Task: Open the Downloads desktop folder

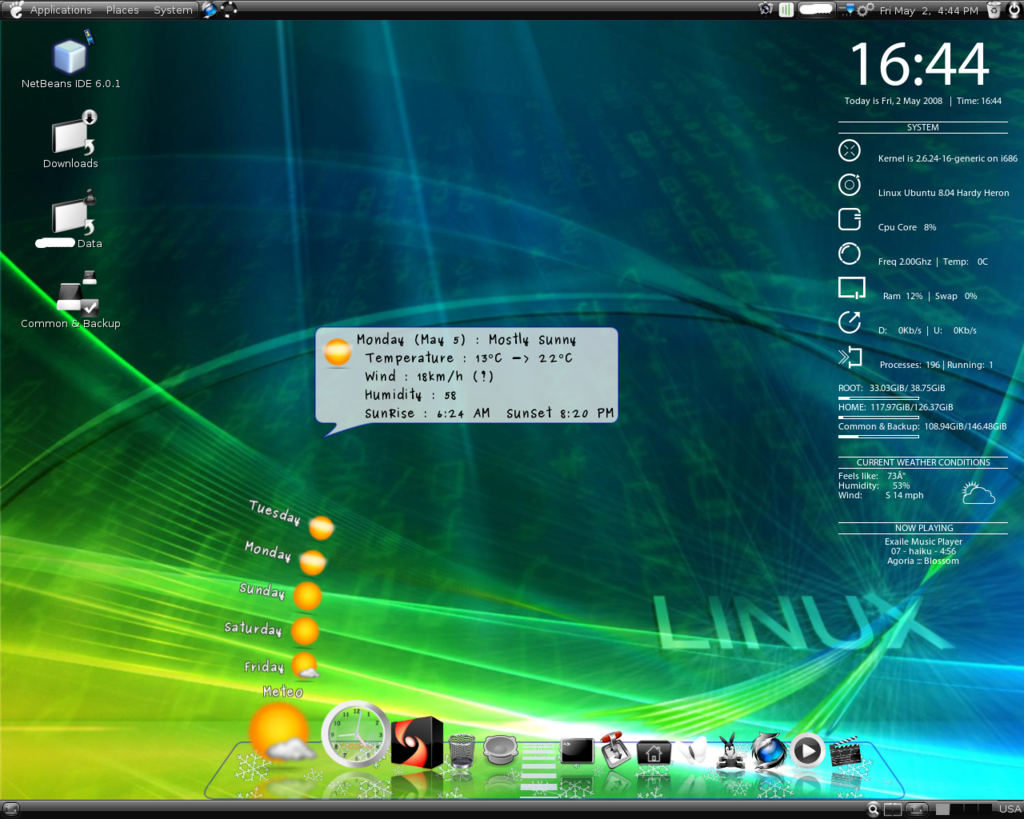Action: (71, 140)
